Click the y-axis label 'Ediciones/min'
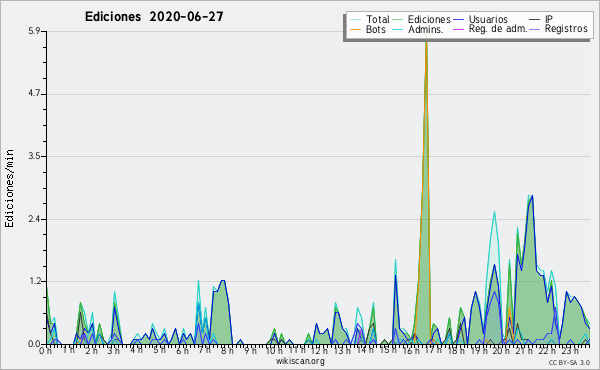 [x=9, y=188]
